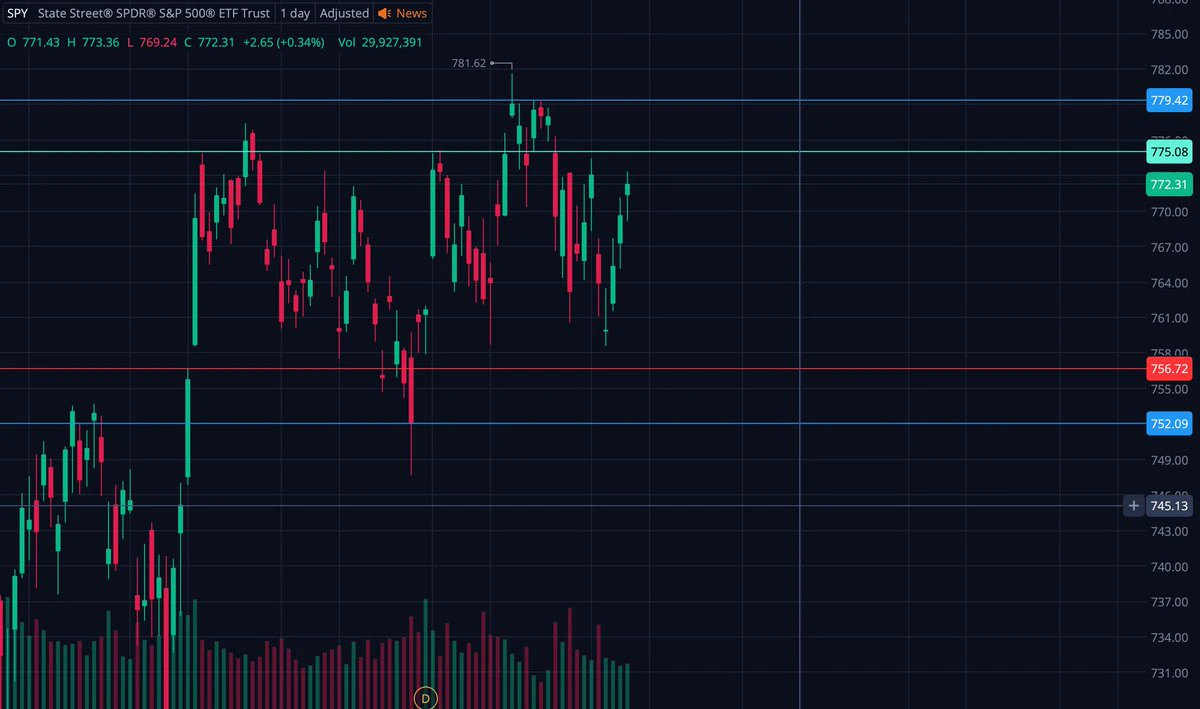1200x709 pixels.
Task: Open the SPY ticker symbol selector
Action: 17,13
